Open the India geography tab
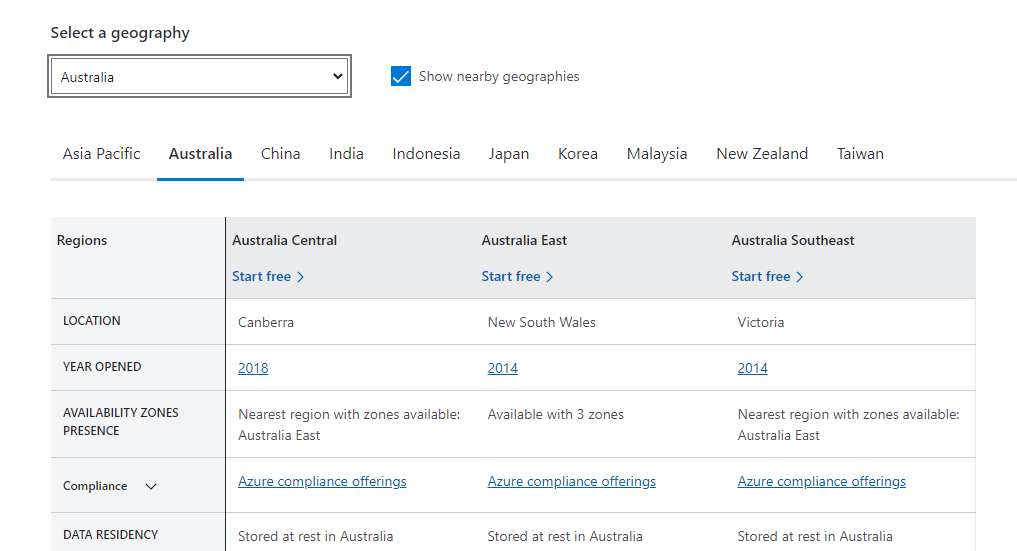Image resolution: width=1017 pixels, height=551 pixels. [x=346, y=154]
